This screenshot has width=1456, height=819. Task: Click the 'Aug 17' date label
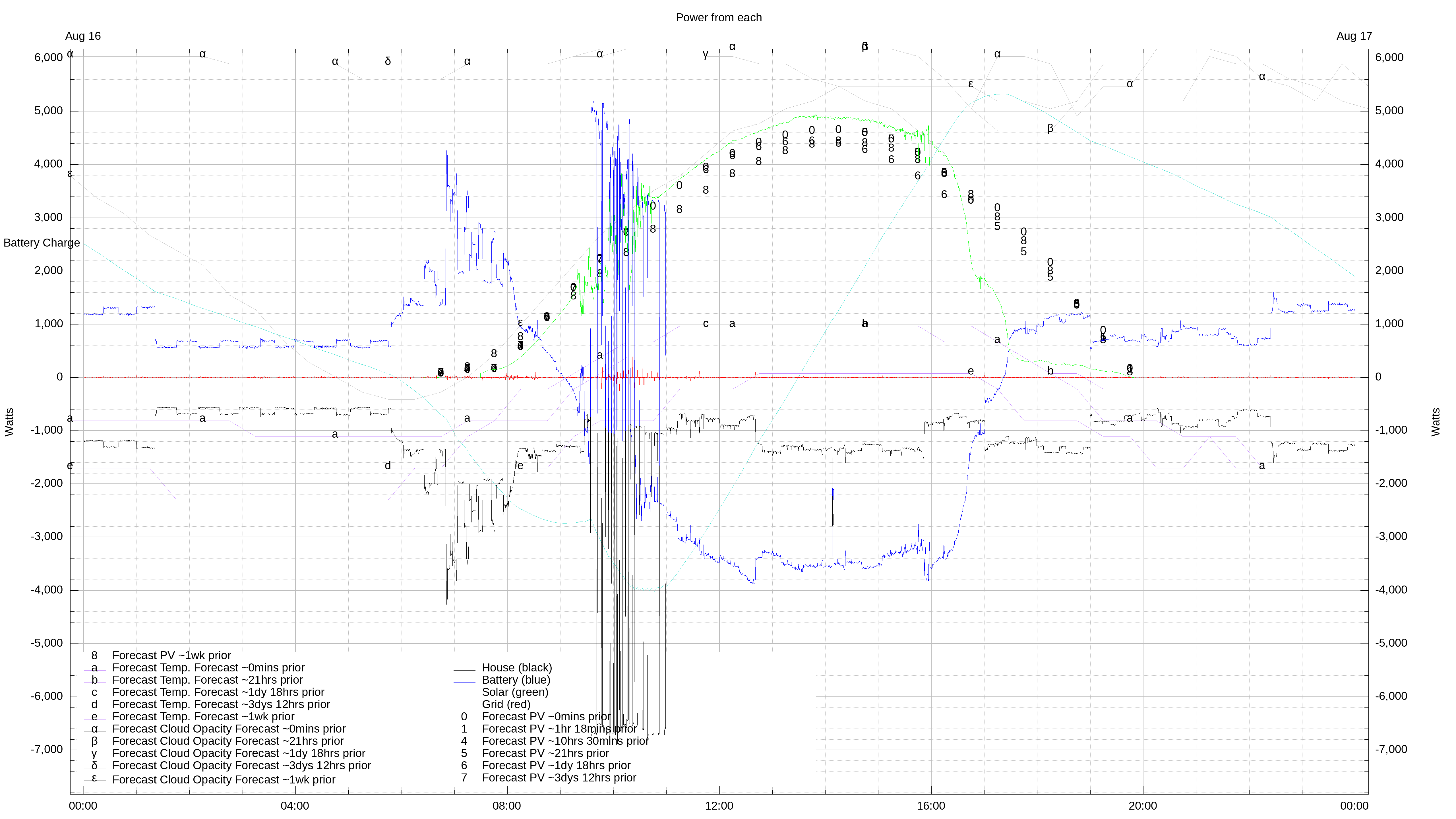(x=1354, y=36)
